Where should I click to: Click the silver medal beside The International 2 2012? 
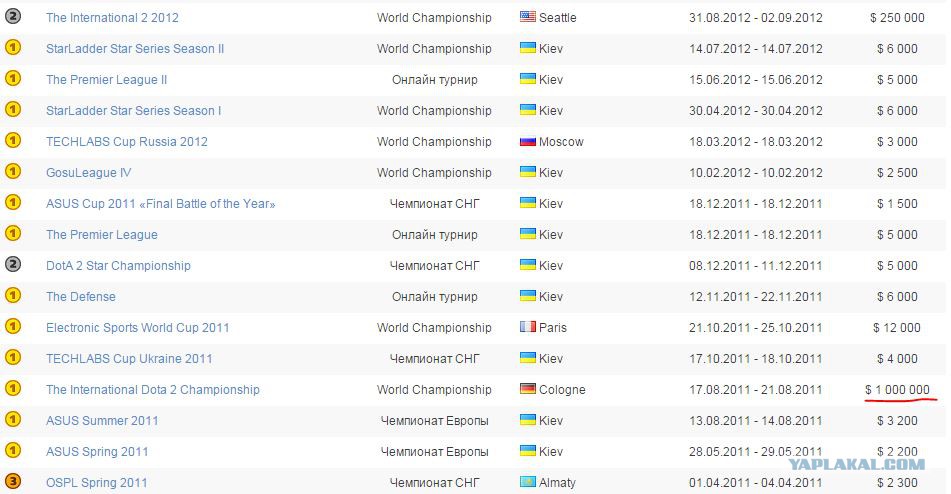pos(13,17)
